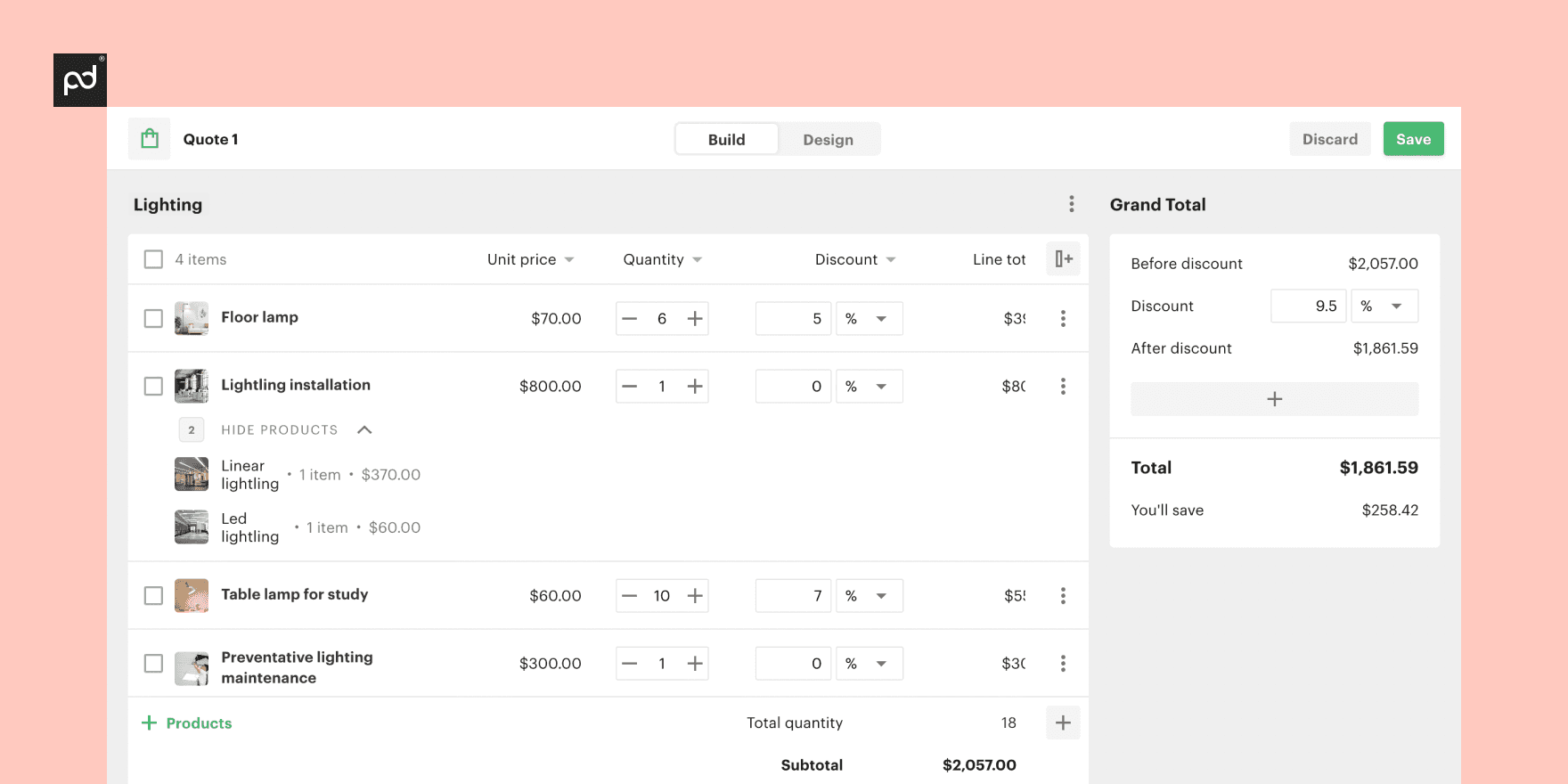Increase Floor lamp quantity with plus

(695, 319)
